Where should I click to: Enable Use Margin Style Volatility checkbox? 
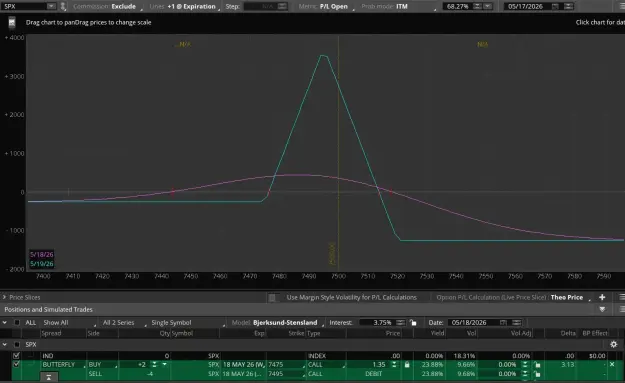pos(272,297)
